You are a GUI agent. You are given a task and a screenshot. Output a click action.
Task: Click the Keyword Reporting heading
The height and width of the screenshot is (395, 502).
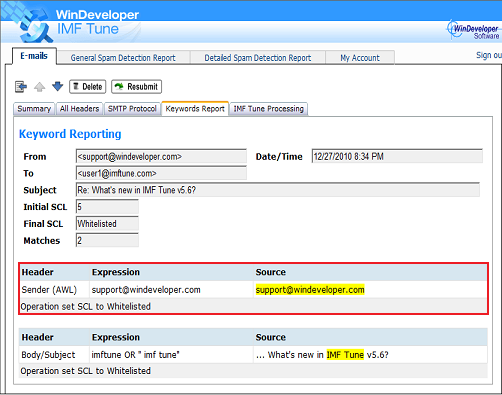(x=70, y=134)
